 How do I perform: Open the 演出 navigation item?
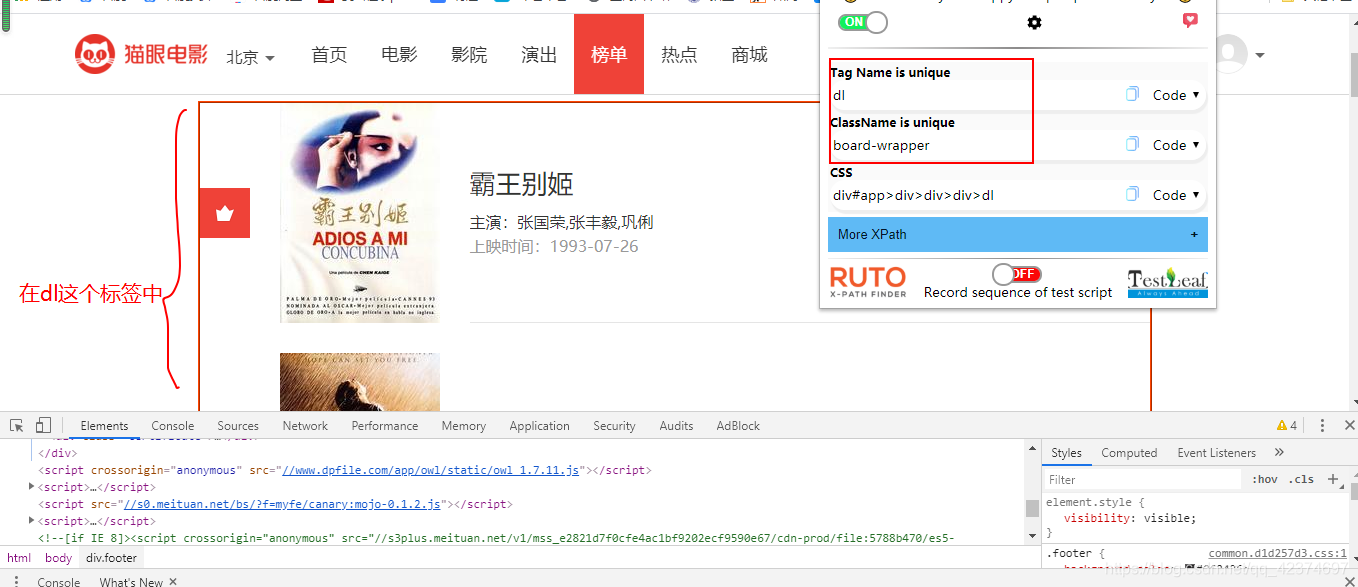coord(539,54)
